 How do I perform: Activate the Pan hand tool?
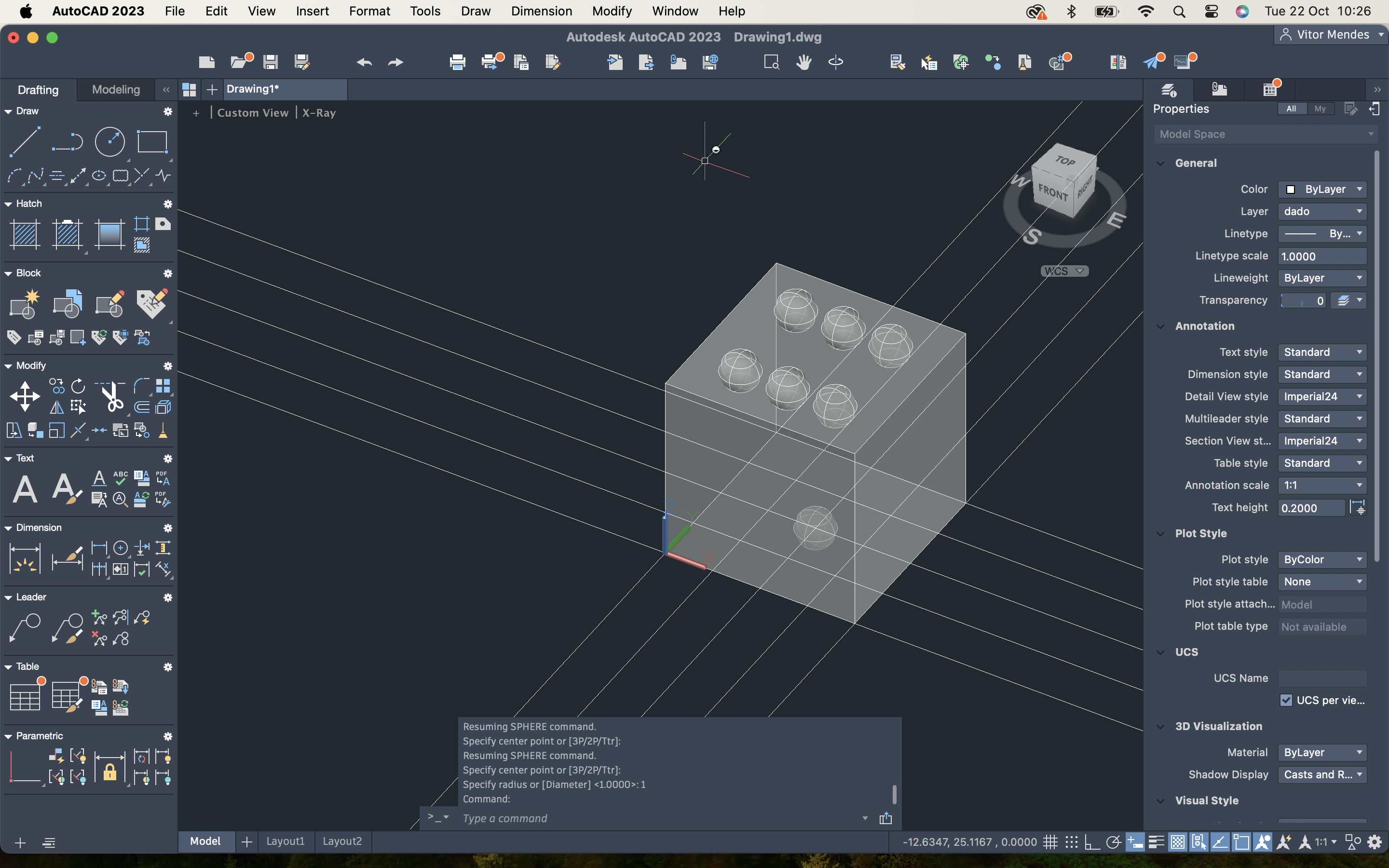[803, 61]
